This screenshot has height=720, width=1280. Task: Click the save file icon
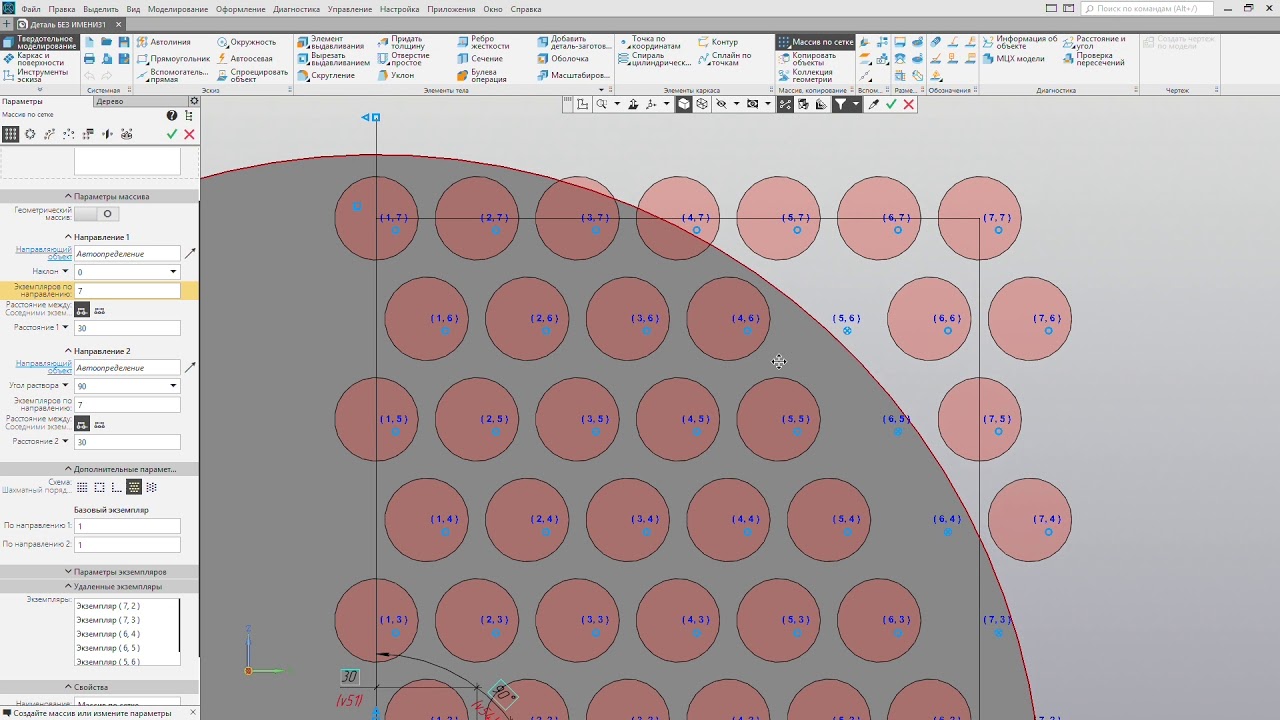coord(124,42)
